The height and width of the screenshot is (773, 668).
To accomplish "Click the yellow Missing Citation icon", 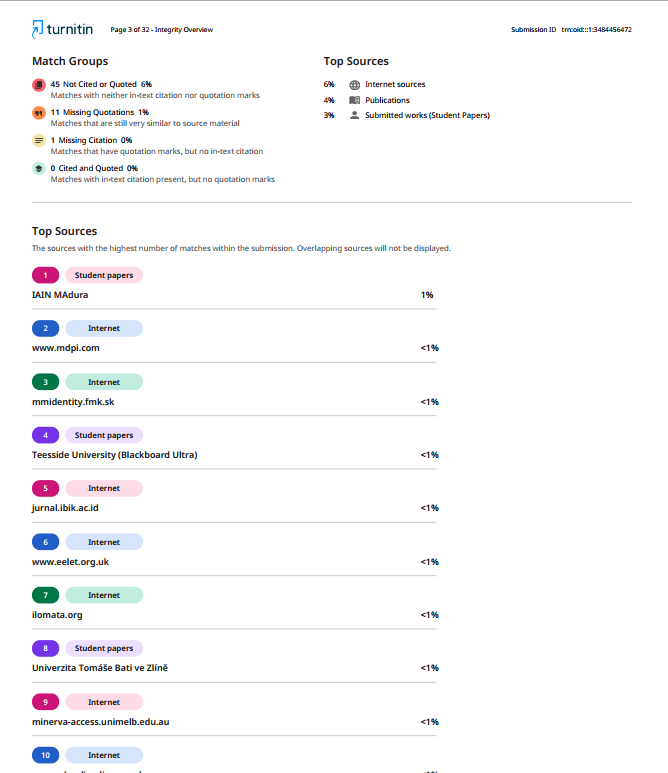I will coord(39,141).
